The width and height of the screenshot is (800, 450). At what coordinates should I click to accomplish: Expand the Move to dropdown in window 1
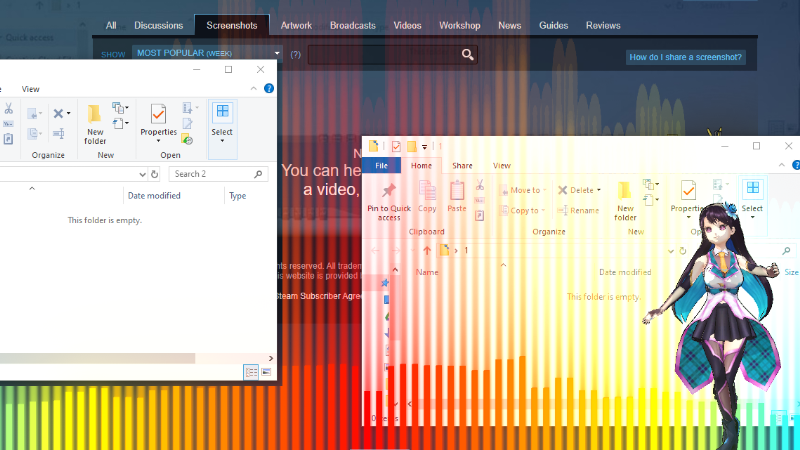tap(545, 190)
